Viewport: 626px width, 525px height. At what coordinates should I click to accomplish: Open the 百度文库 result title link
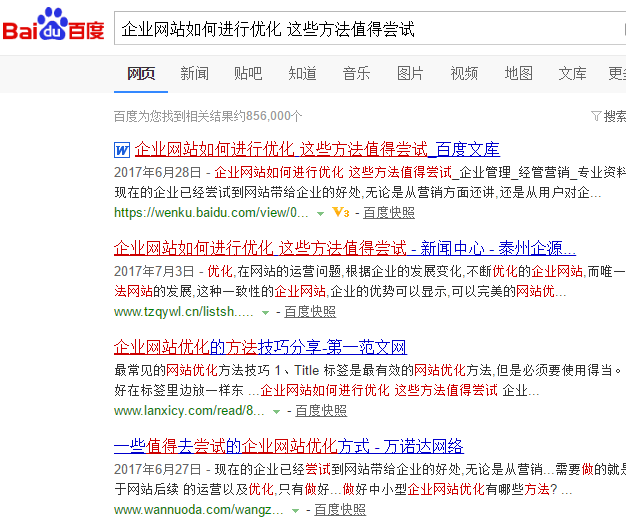point(316,149)
